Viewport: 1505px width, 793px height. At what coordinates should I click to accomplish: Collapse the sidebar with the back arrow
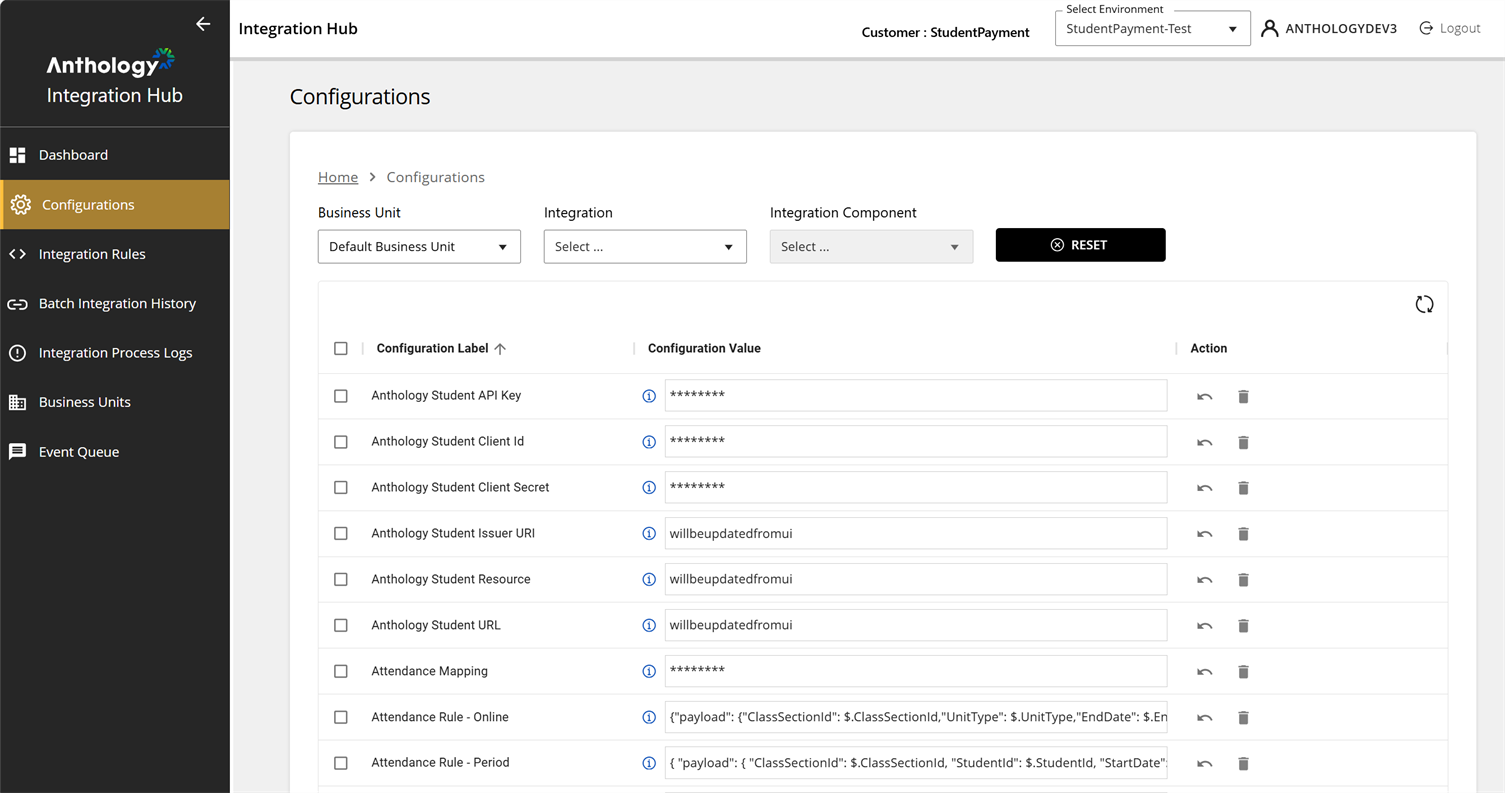coord(203,24)
